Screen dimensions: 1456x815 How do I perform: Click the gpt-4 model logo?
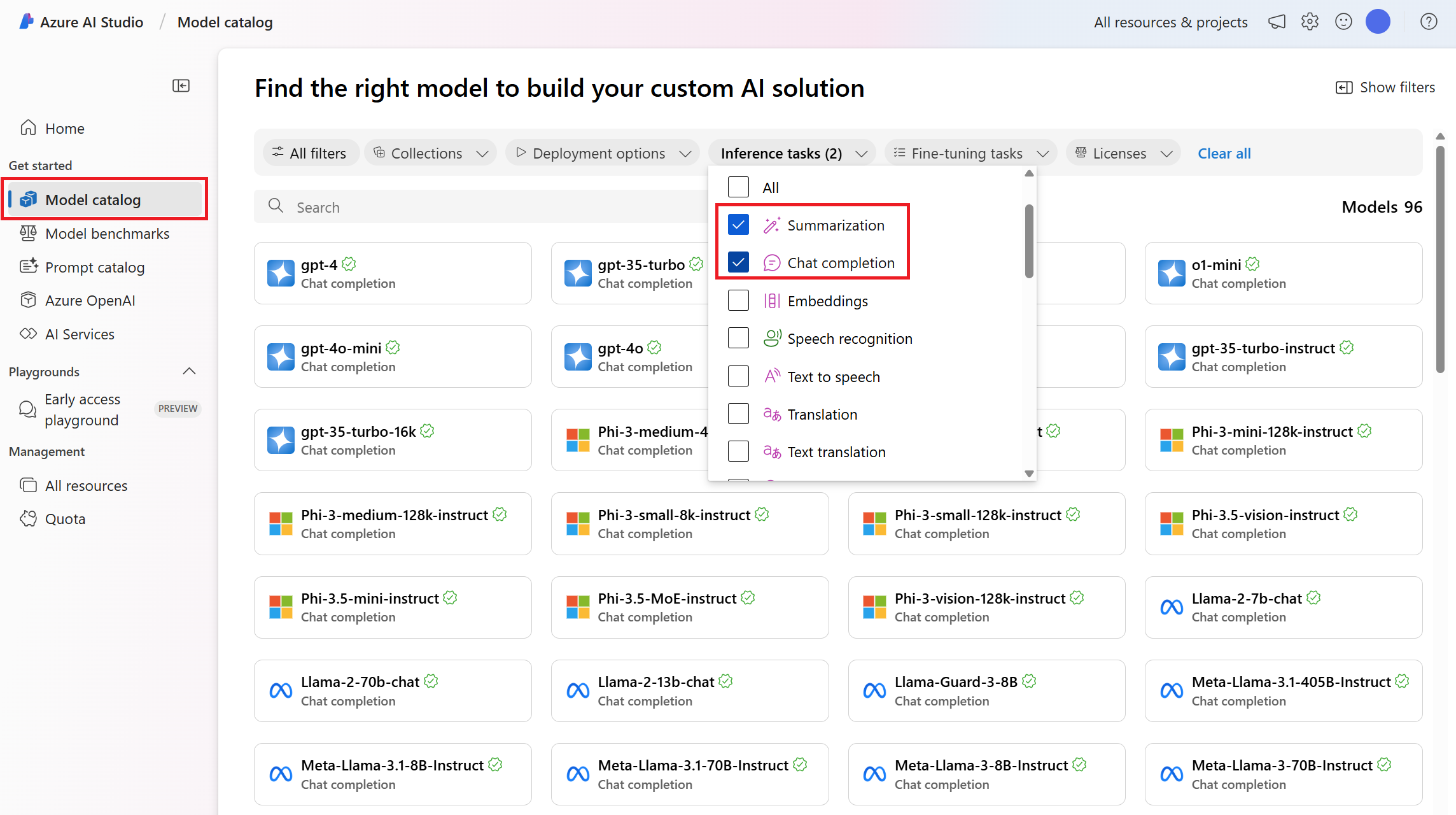[x=281, y=273]
